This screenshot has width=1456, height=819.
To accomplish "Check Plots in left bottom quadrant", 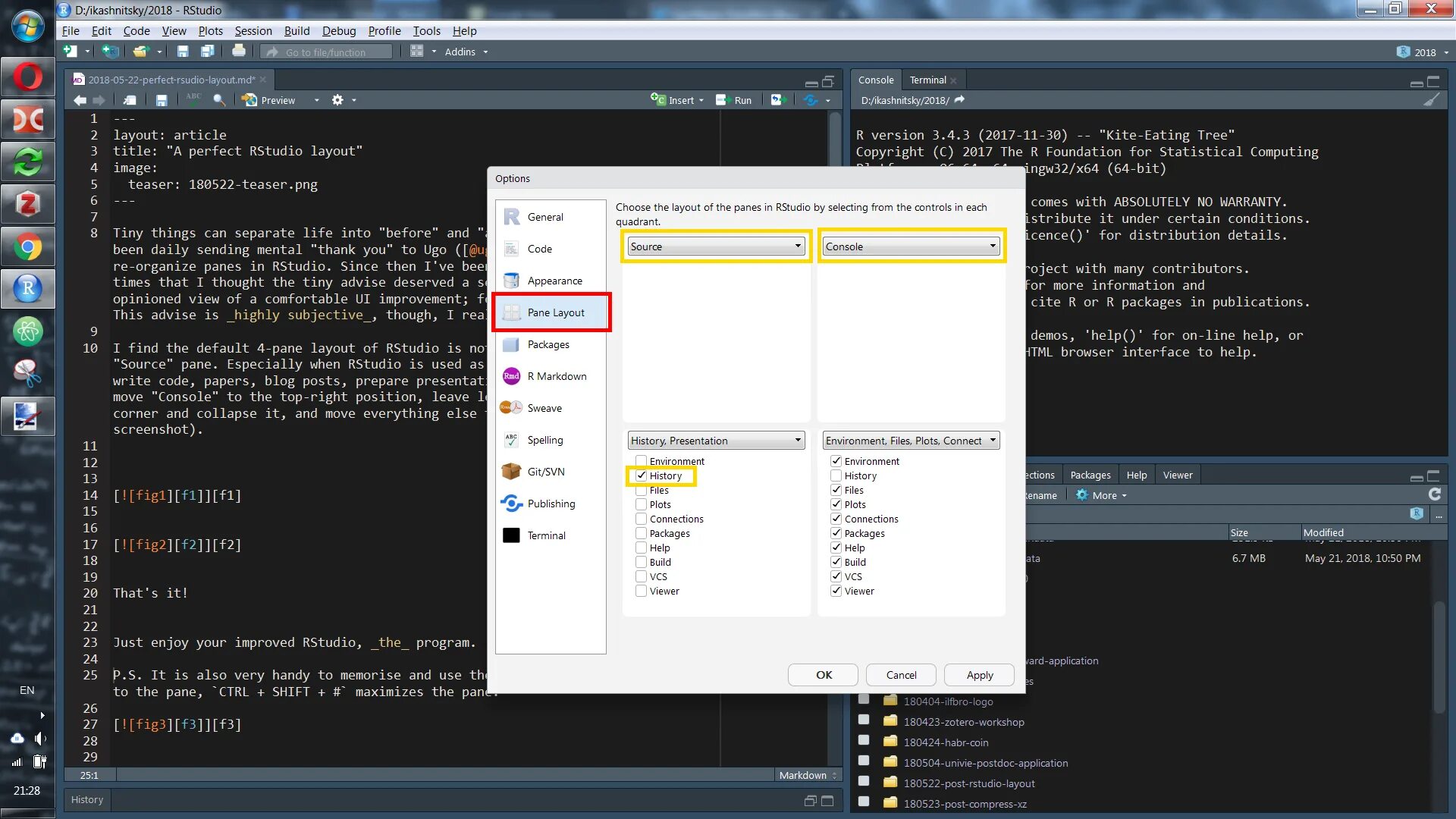I will 642,504.
